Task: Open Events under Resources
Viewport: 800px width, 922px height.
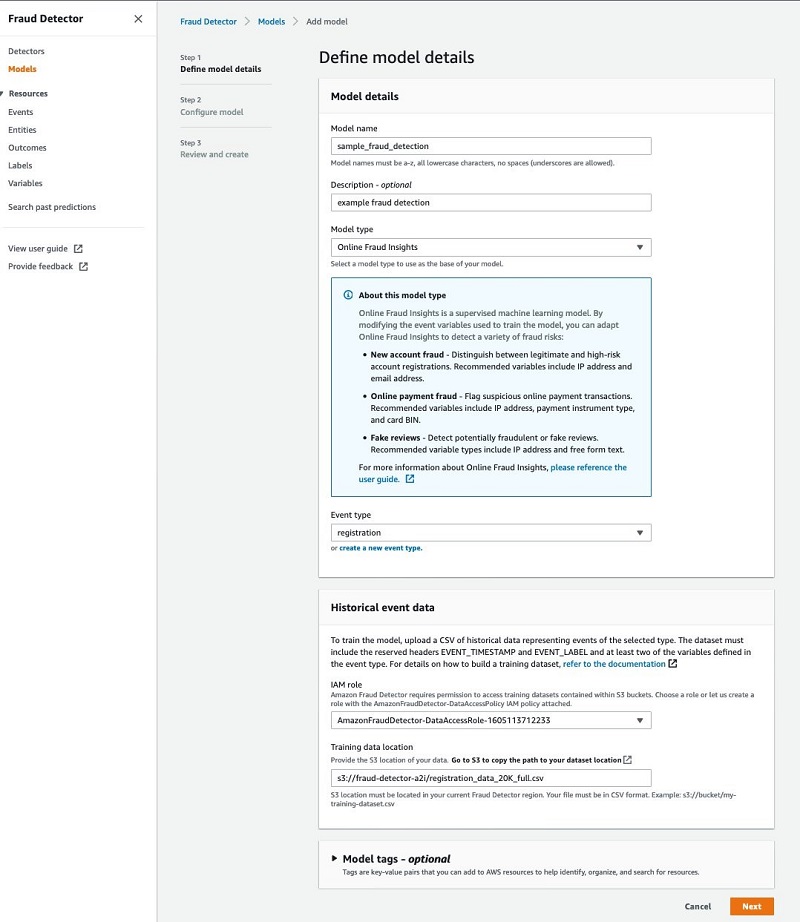Action: click(x=21, y=112)
